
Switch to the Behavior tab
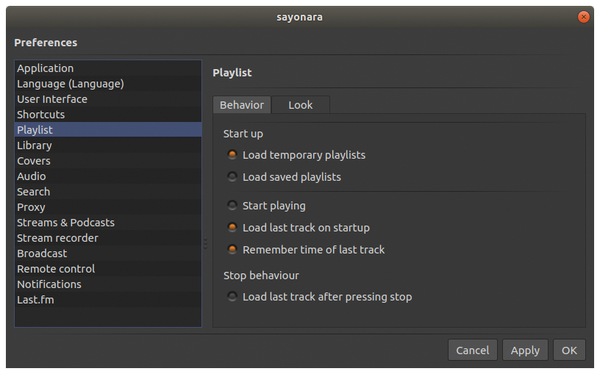point(242,105)
